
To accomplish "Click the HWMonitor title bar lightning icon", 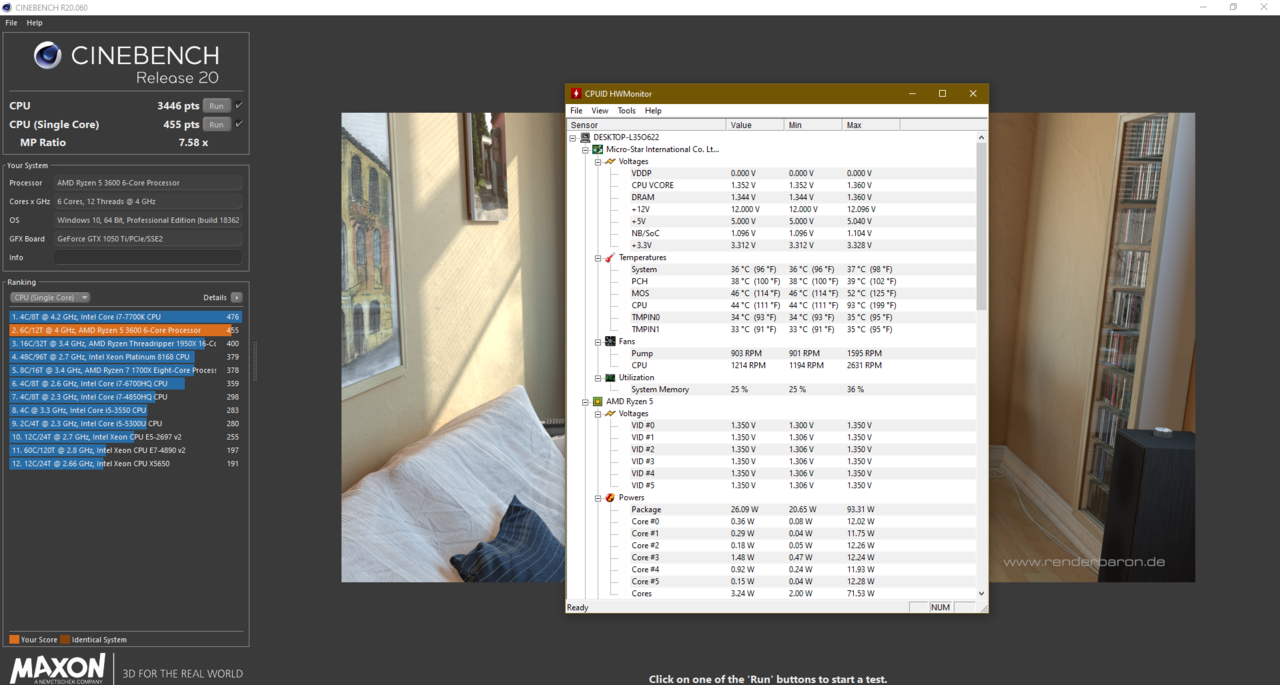I will click(576, 93).
